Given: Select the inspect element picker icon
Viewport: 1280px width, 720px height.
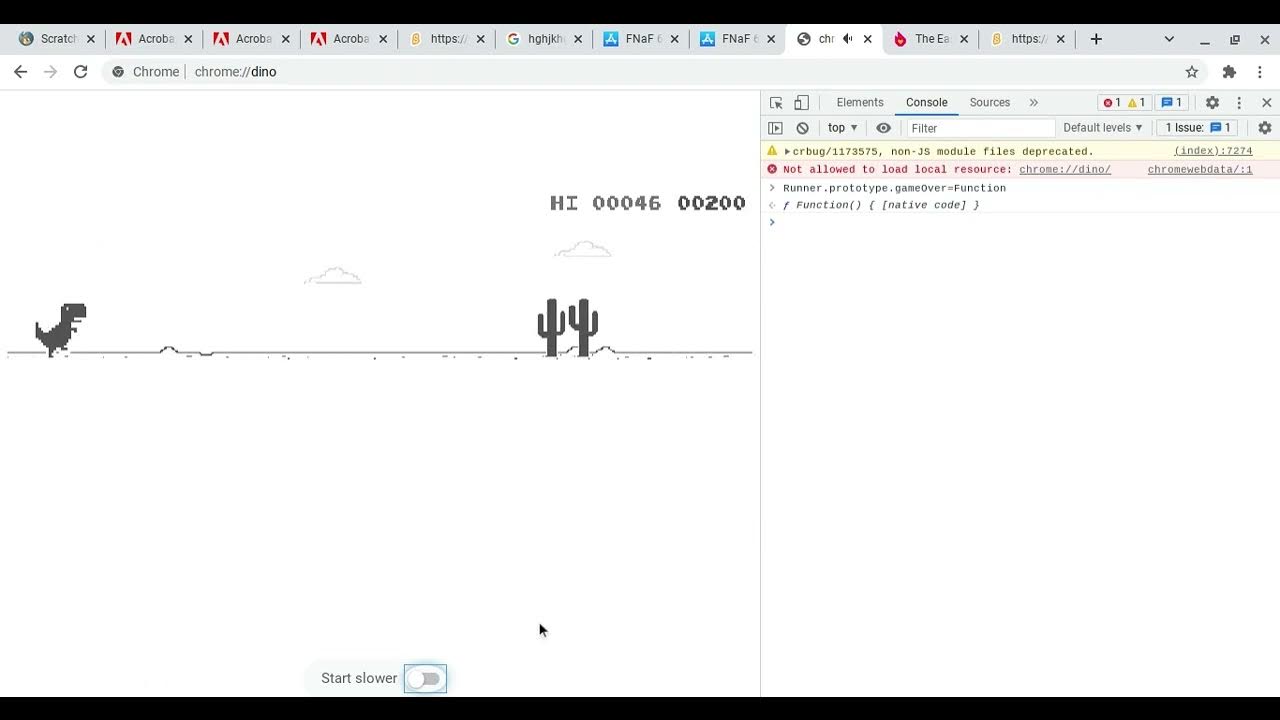Looking at the screenshot, I should point(776,103).
